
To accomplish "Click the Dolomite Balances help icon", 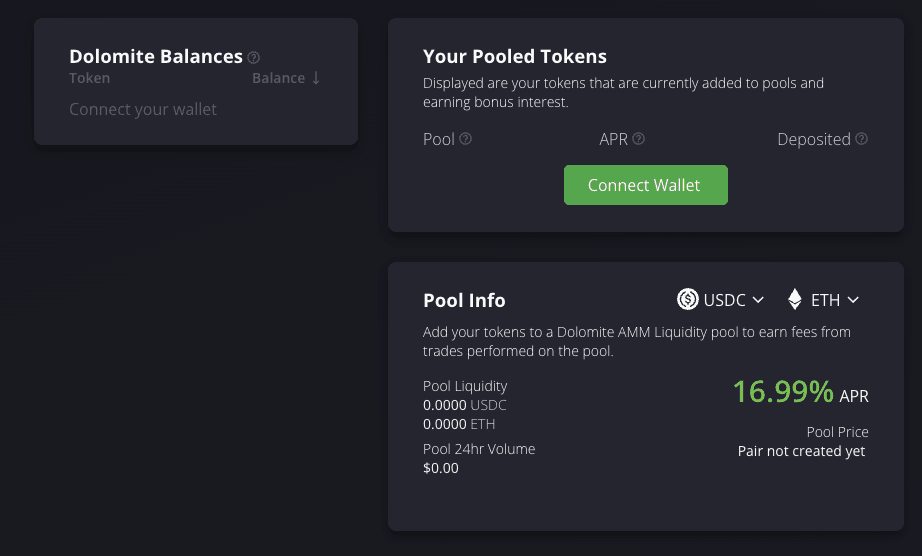I will point(253,58).
